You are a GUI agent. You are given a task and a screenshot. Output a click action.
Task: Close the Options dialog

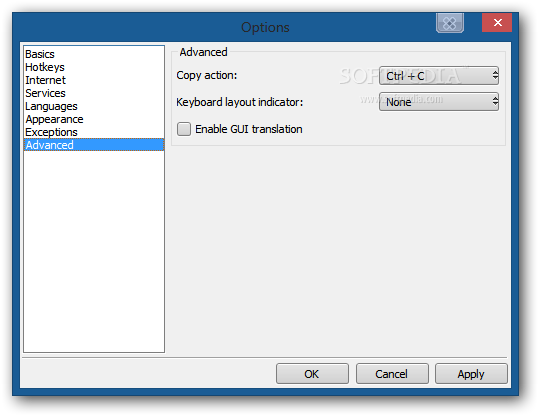pyautogui.click(x=497, y=23)
